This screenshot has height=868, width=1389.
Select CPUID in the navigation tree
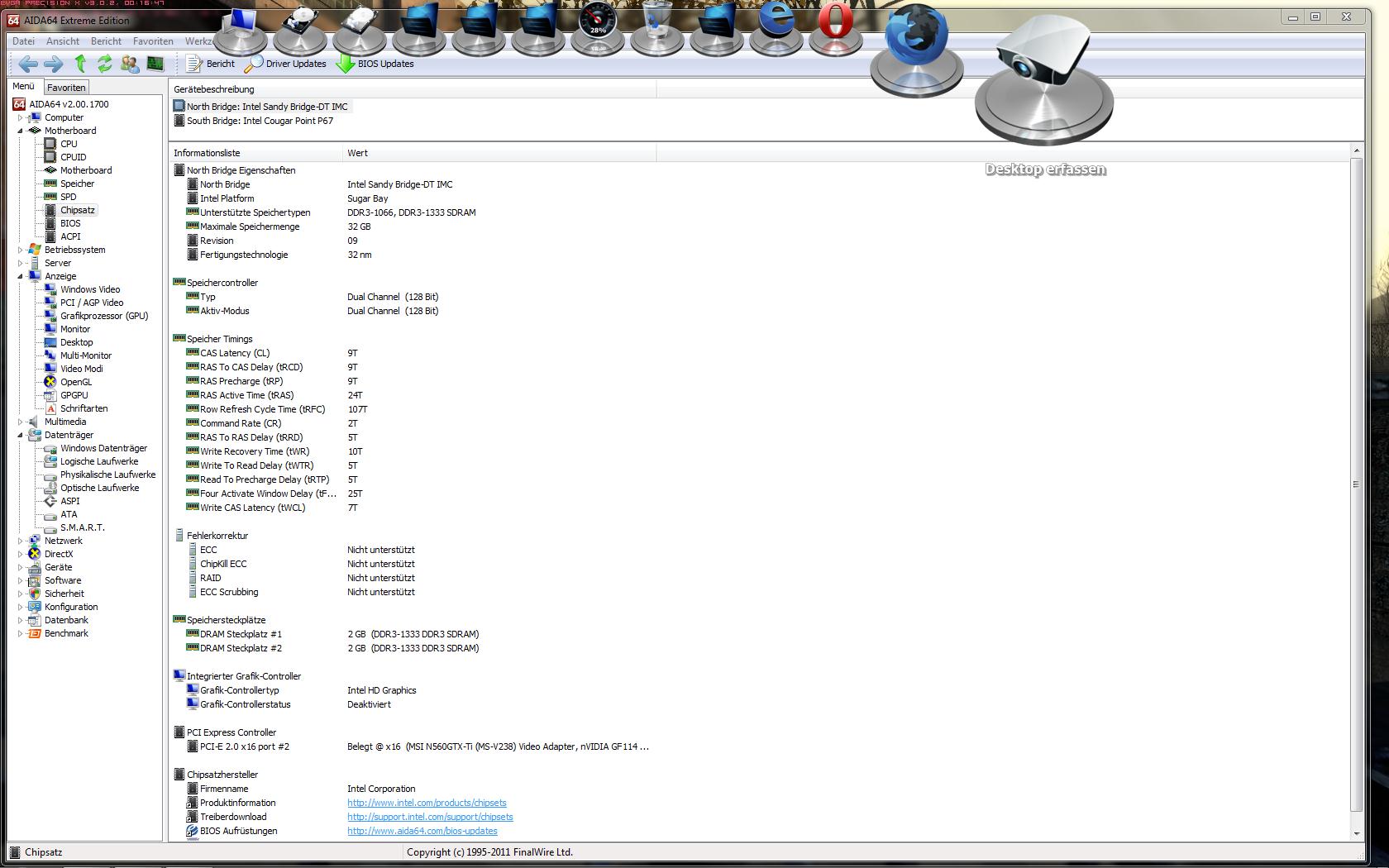(x=73, y=157)
